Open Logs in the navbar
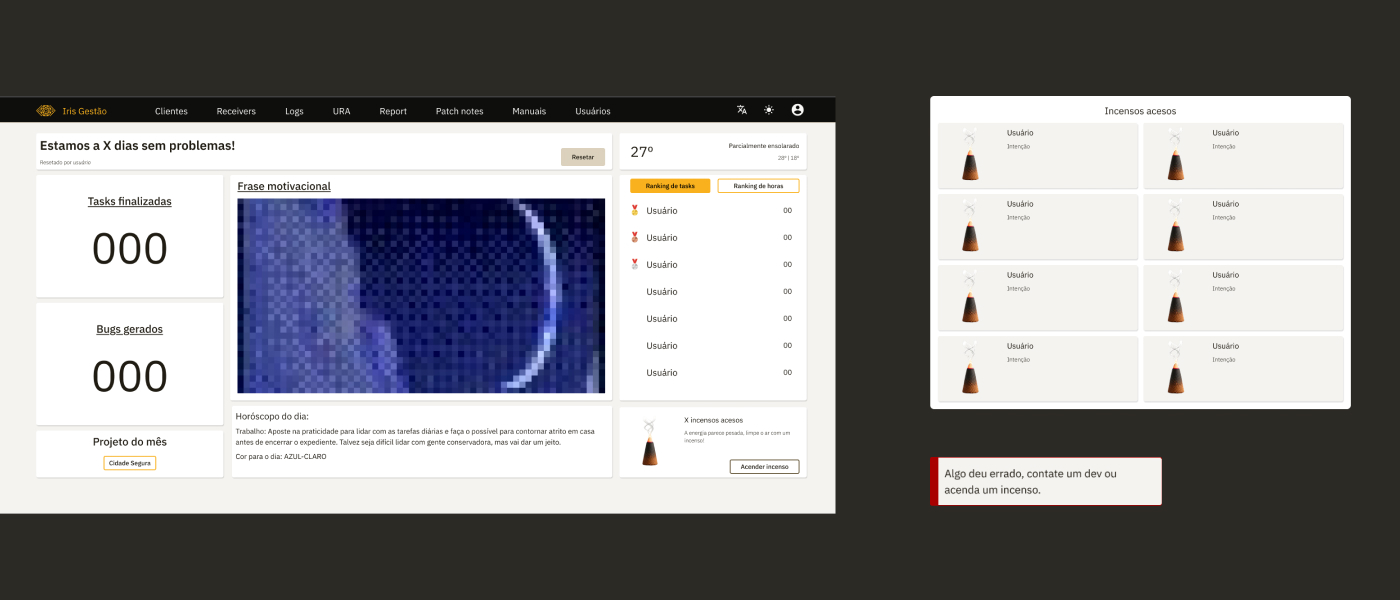The image size is (1400, 600). (294, 111)
